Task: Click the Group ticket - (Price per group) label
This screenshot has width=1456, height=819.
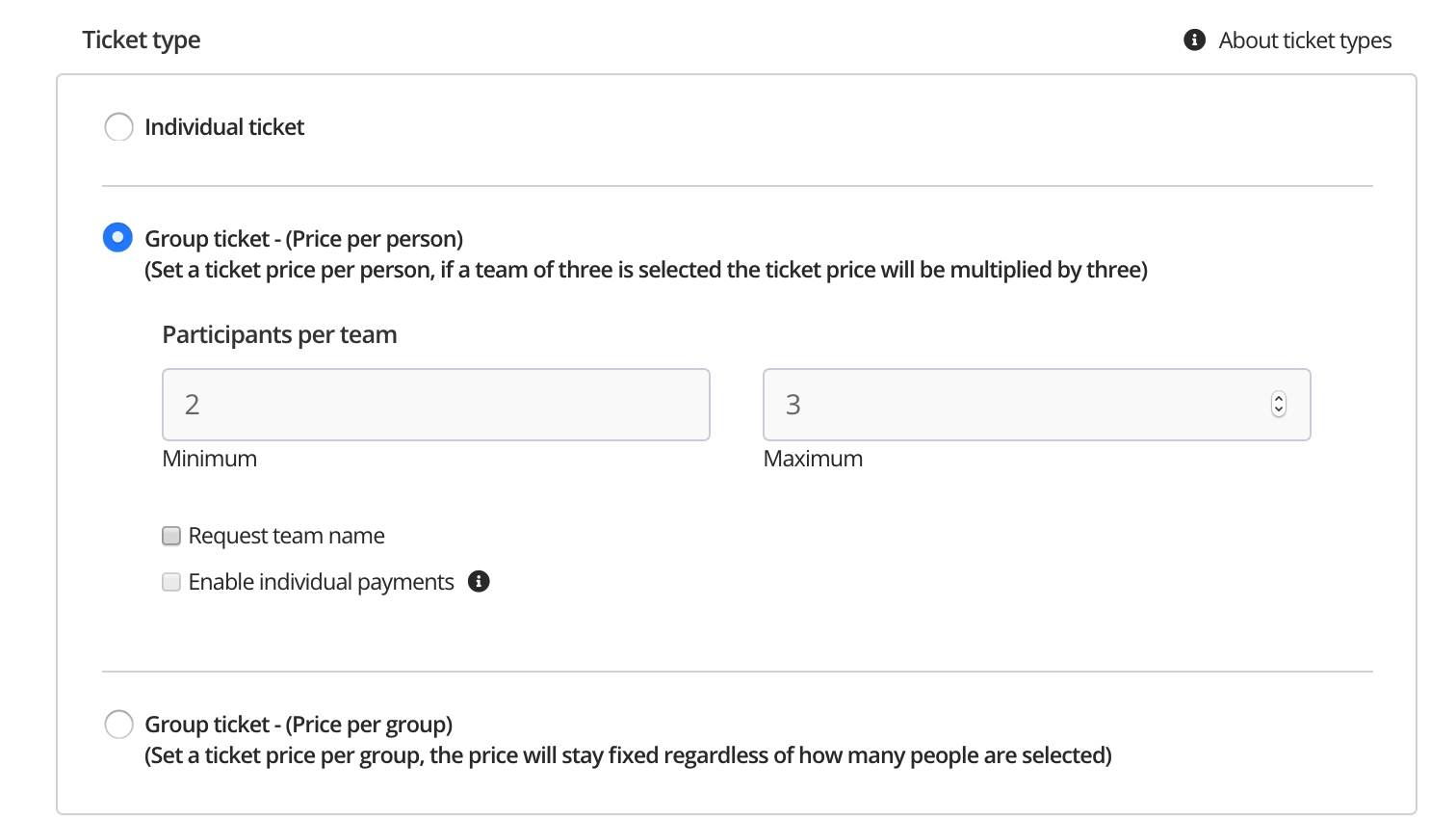Action: tap(299, 725)
